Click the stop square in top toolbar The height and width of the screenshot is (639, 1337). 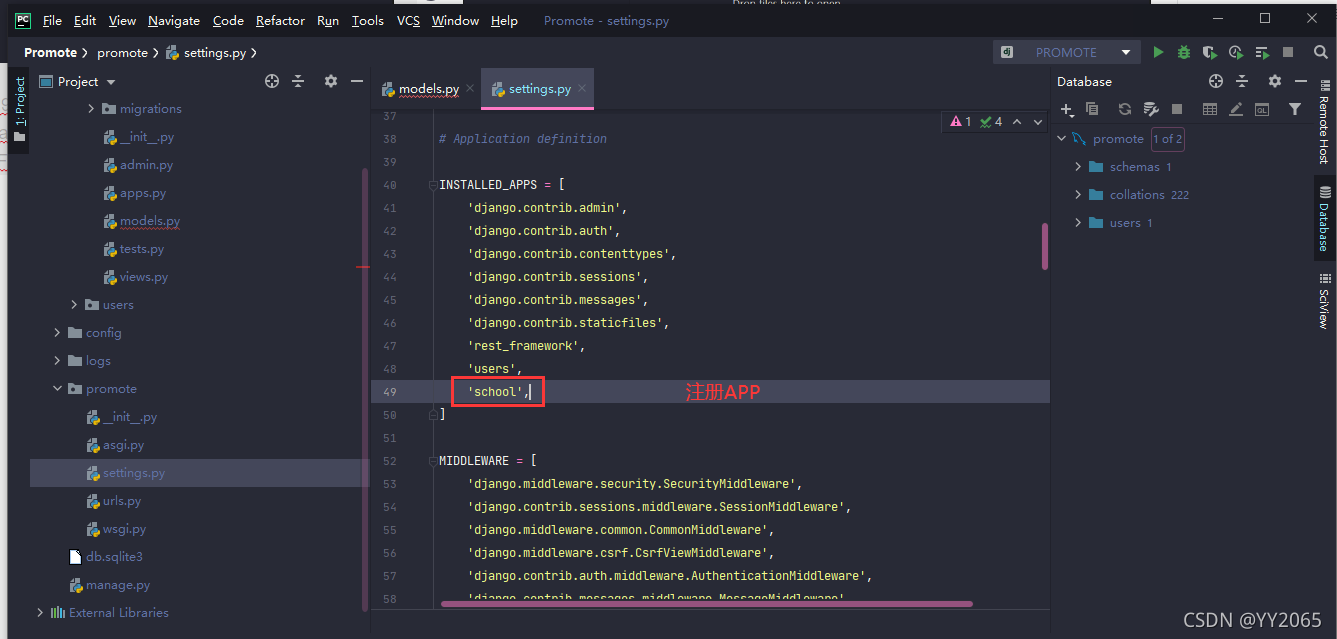pos(1288,52)
